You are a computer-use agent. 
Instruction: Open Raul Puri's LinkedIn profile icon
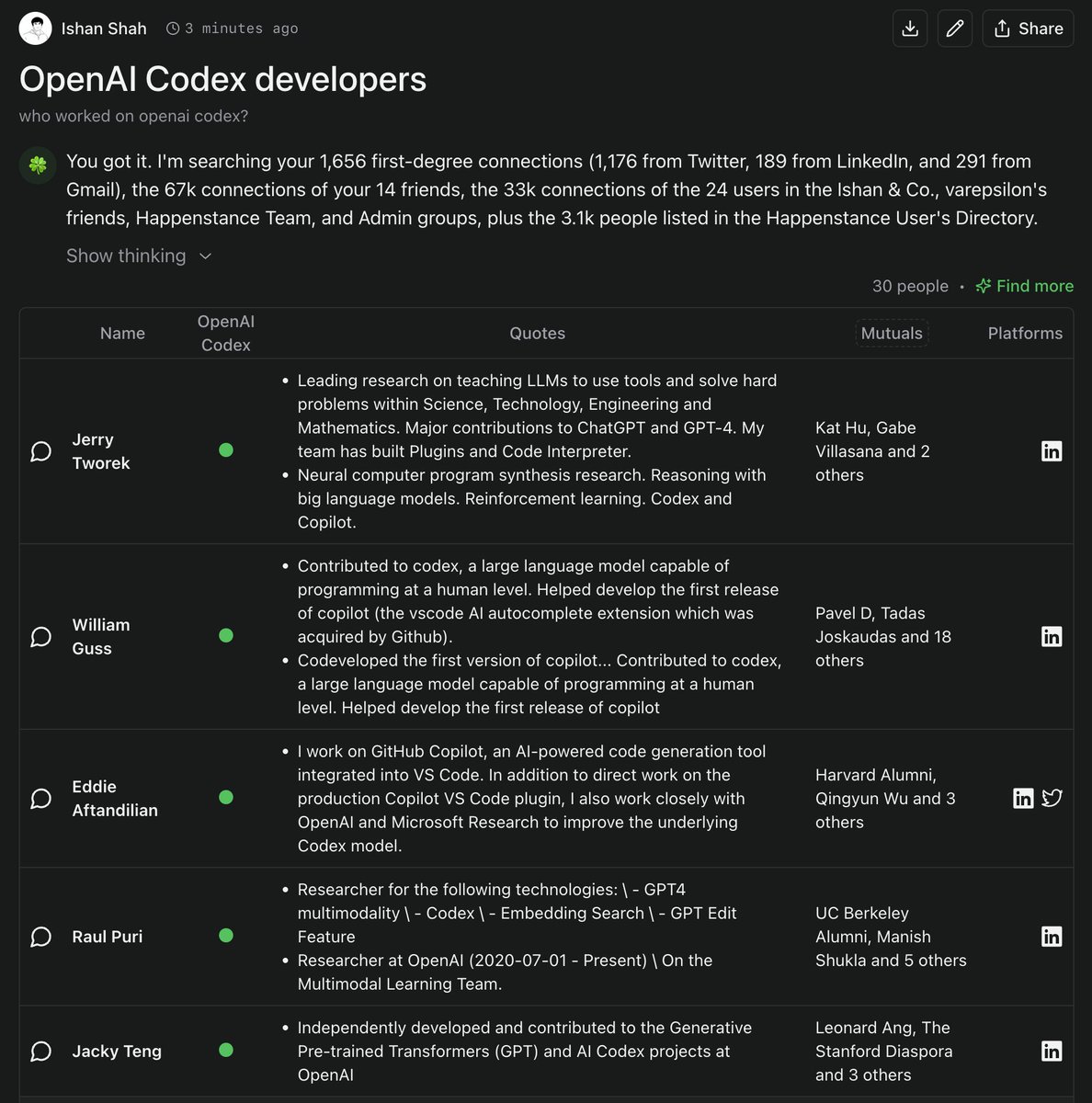point(1052,937)
